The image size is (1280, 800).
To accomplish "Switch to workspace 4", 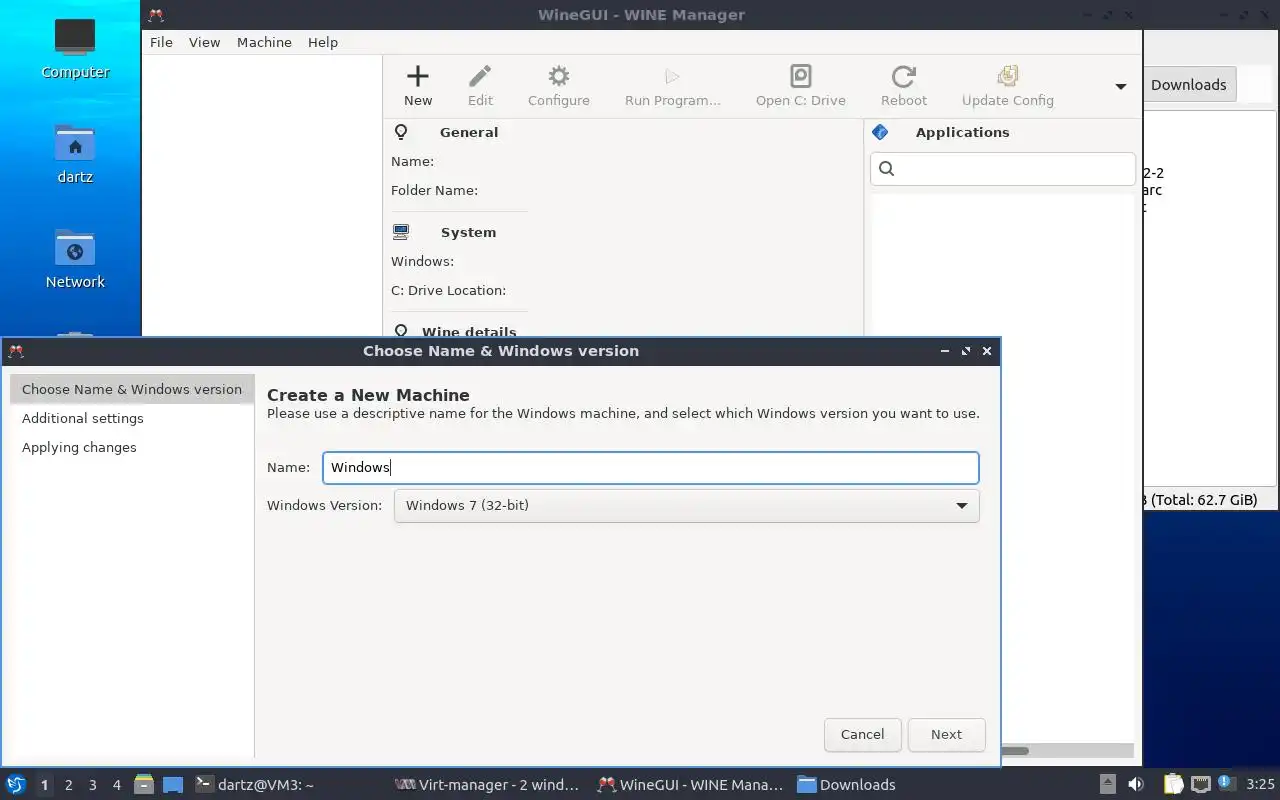I will point(116,785).
